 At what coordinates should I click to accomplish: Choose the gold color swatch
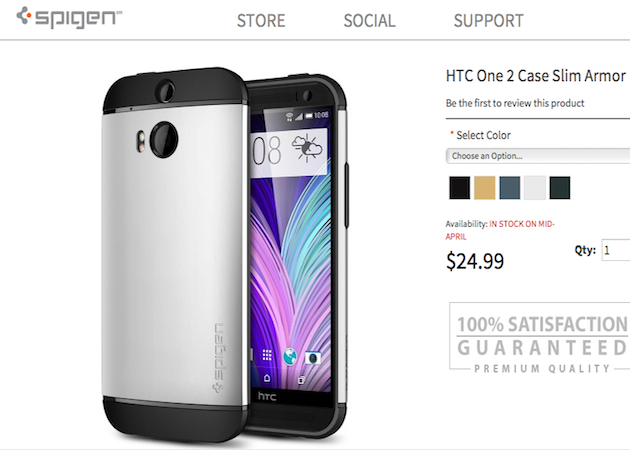point(485,188)
